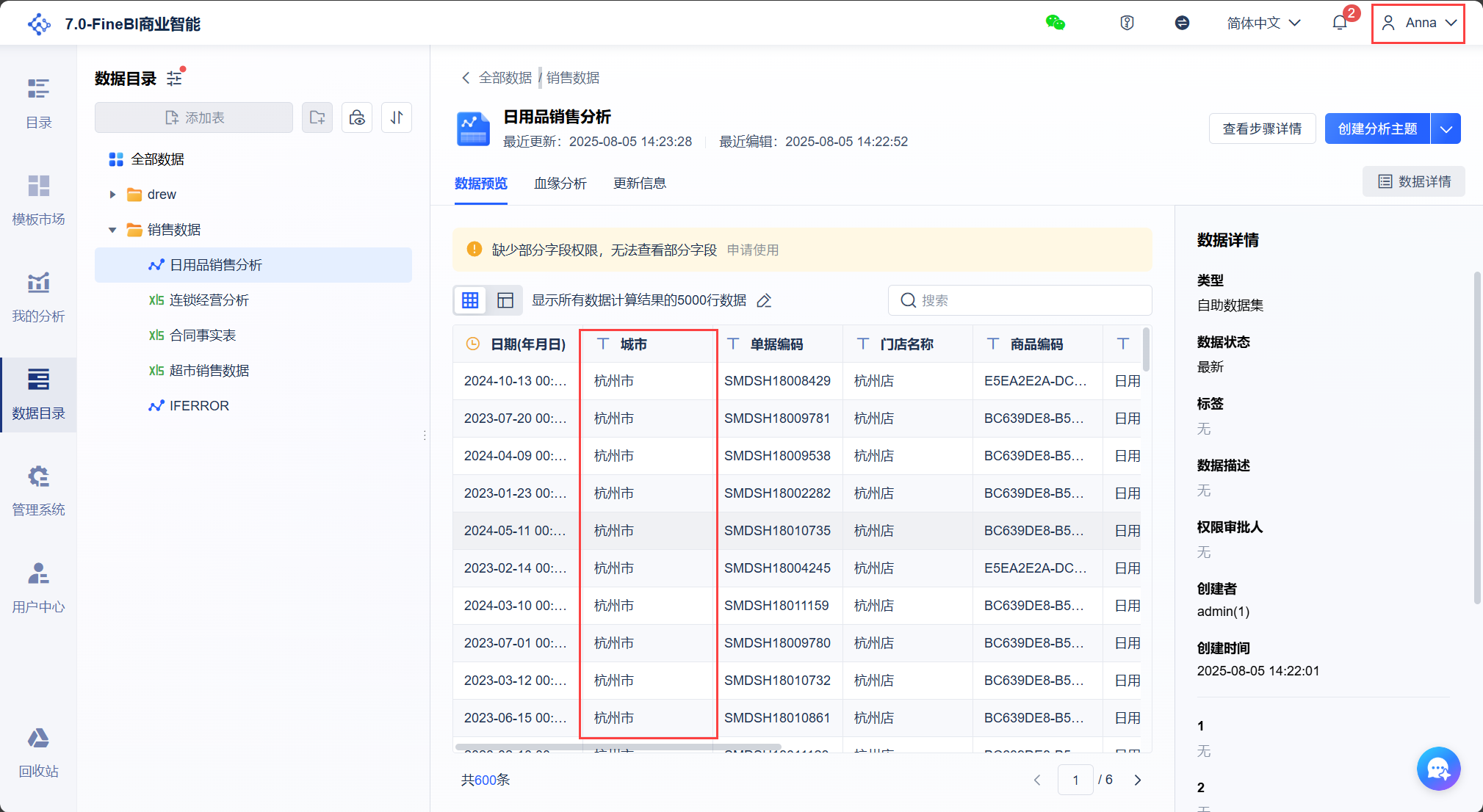Switch to grid table view
The width and height of the screenshot is (1483, 812).
pyautogui.click(x=470, y=300)
